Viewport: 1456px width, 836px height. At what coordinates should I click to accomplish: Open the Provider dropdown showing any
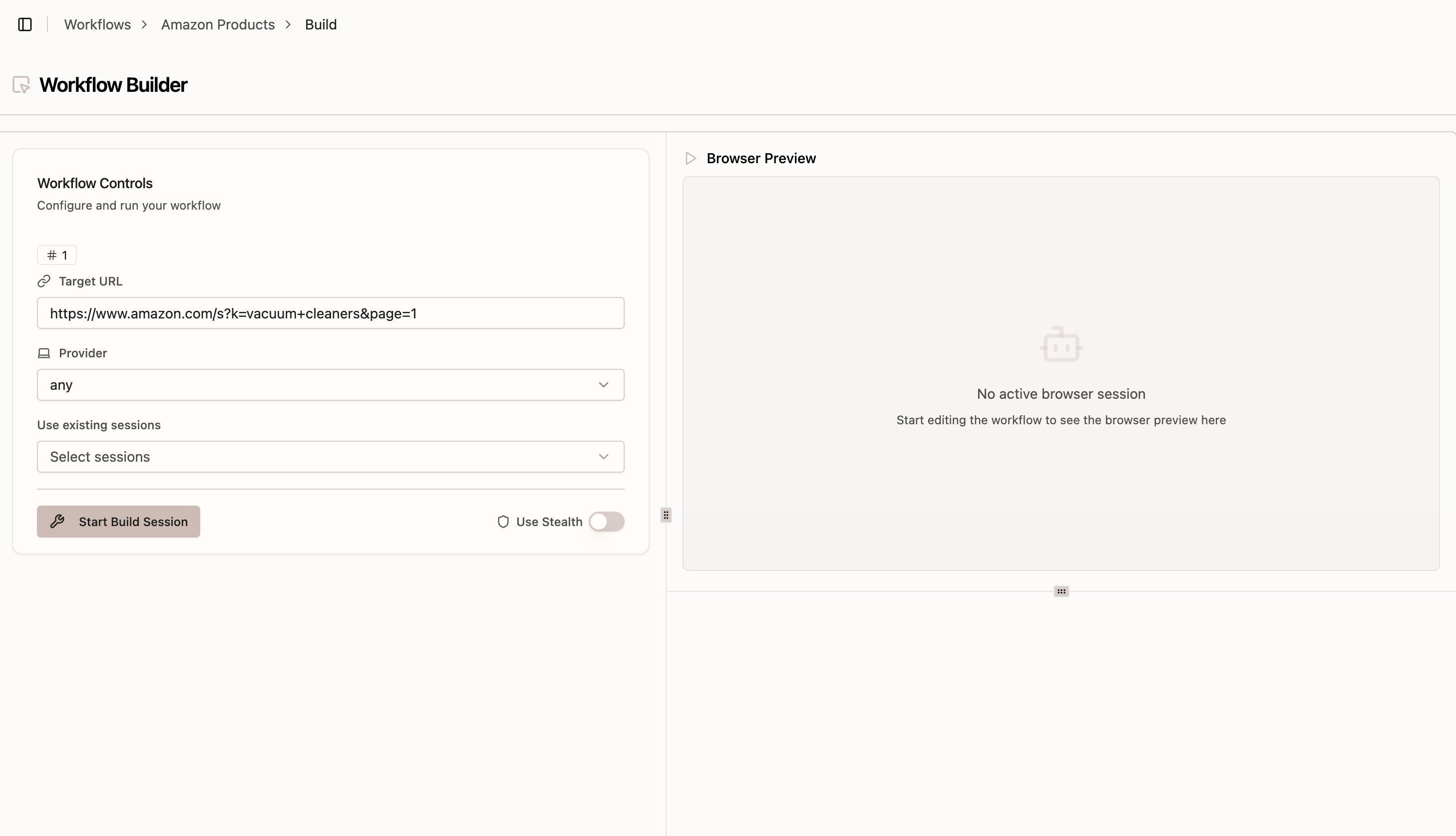coord(330,385)
